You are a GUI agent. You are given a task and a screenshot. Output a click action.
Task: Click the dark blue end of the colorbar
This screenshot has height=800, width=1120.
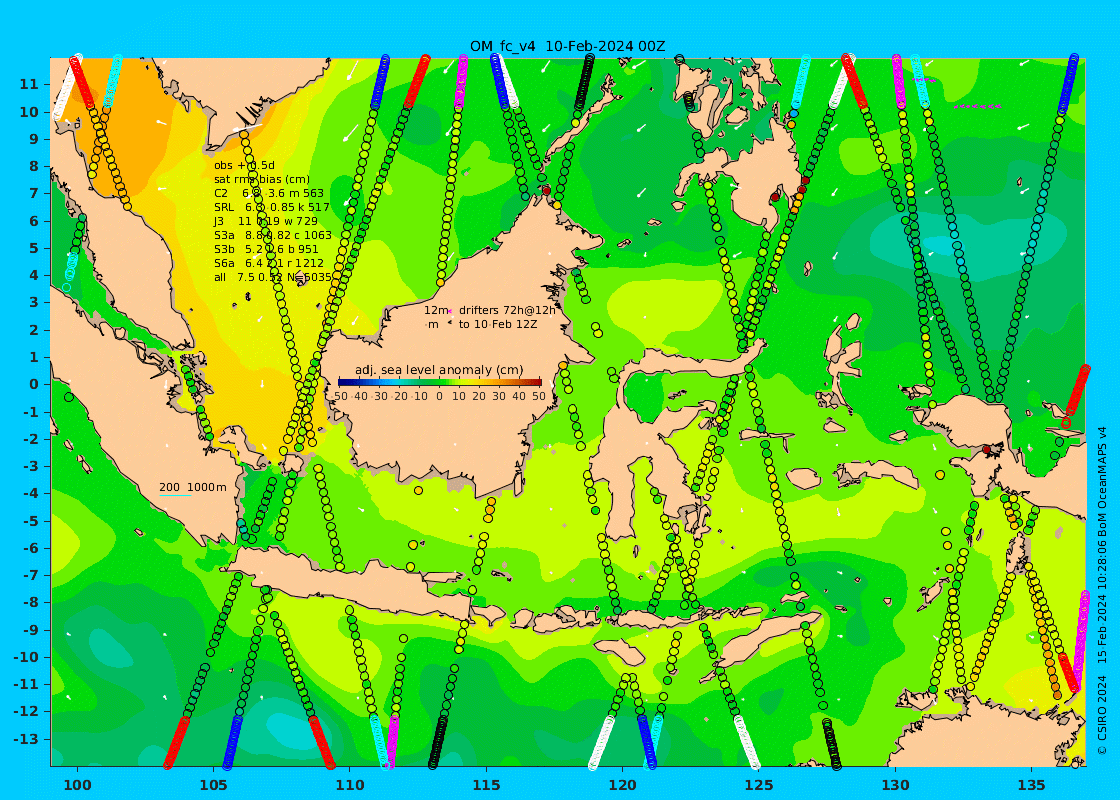(343, 382)
